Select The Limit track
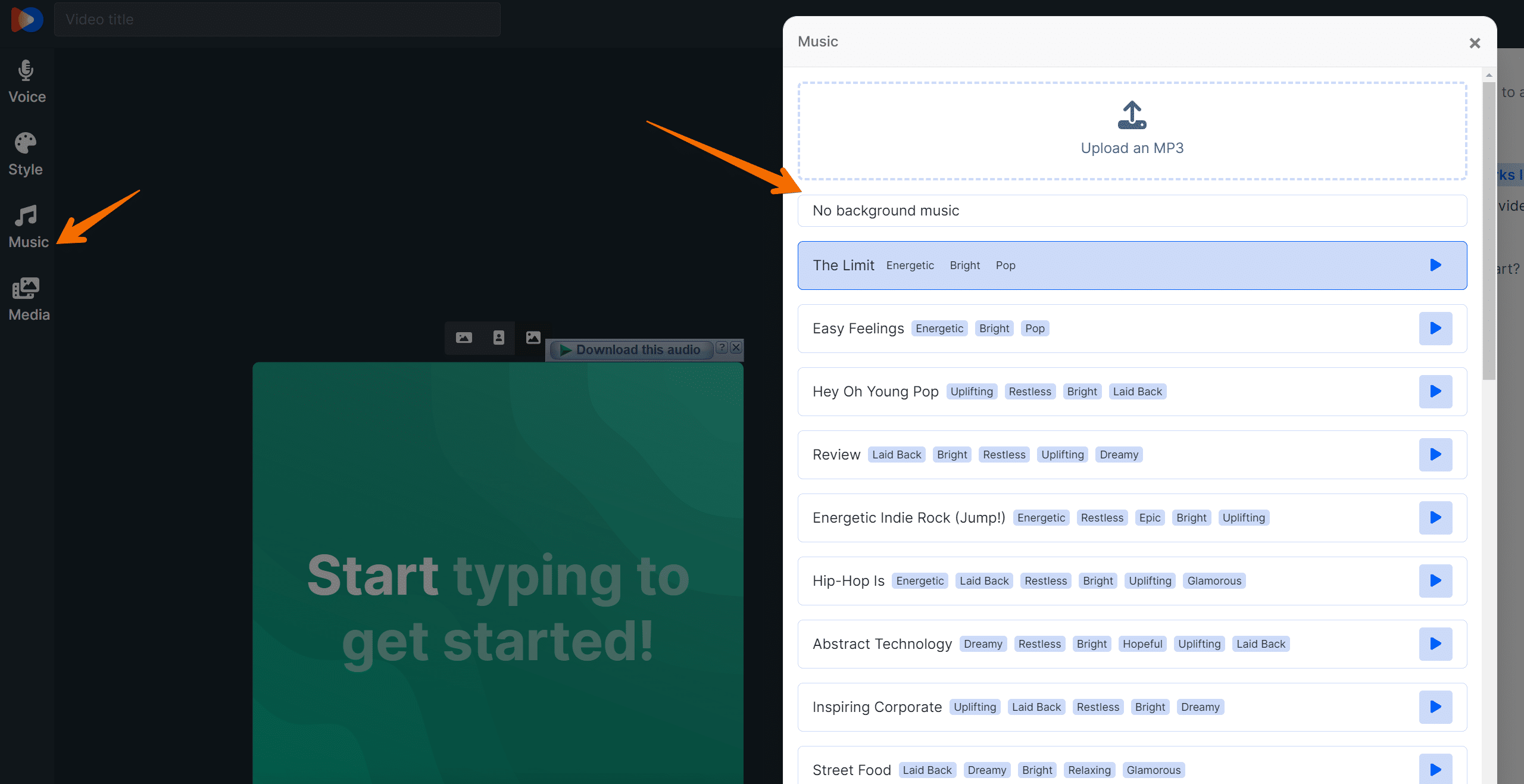Viewport: 1524px width, 784px height. [x=1132, y=265]
